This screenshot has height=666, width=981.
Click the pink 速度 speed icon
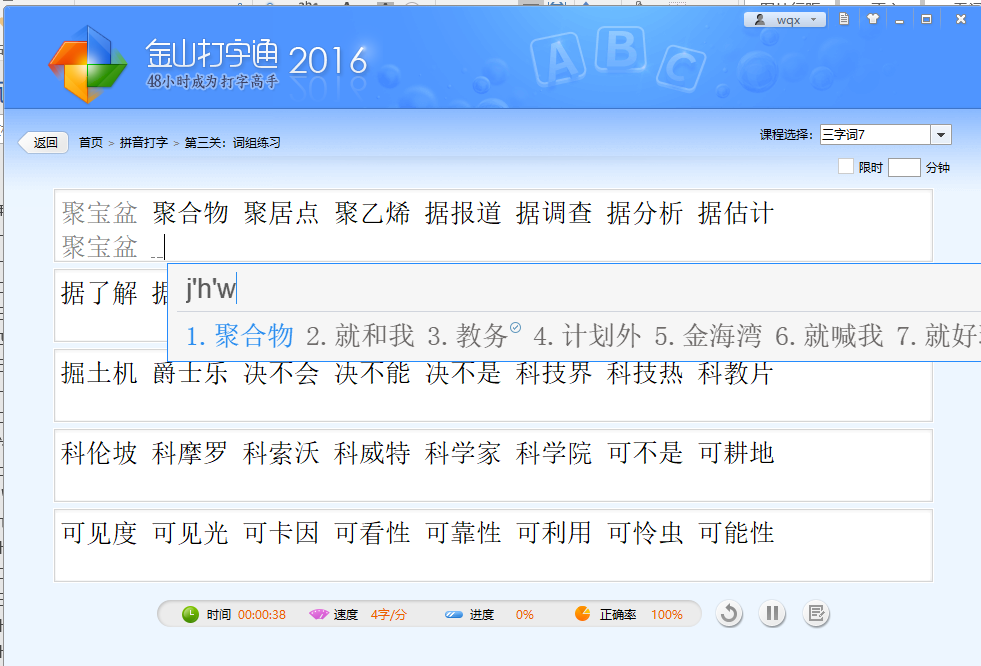(316, 614)
